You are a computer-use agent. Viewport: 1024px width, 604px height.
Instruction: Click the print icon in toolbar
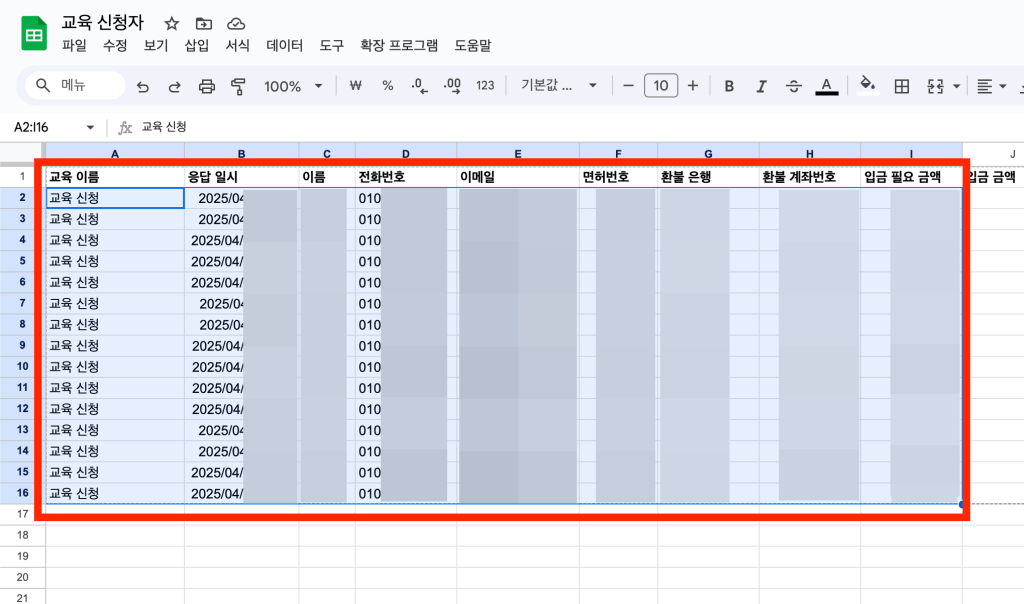[x=207, y=86]
